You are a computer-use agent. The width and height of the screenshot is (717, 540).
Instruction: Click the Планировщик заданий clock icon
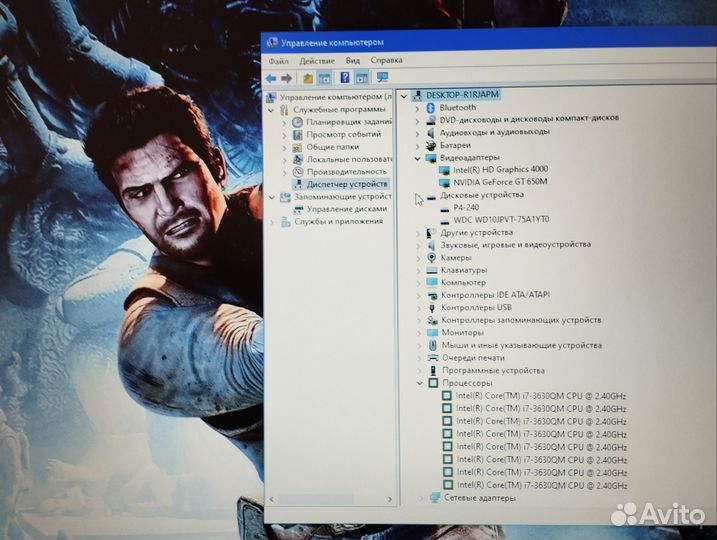pos(297,122)
